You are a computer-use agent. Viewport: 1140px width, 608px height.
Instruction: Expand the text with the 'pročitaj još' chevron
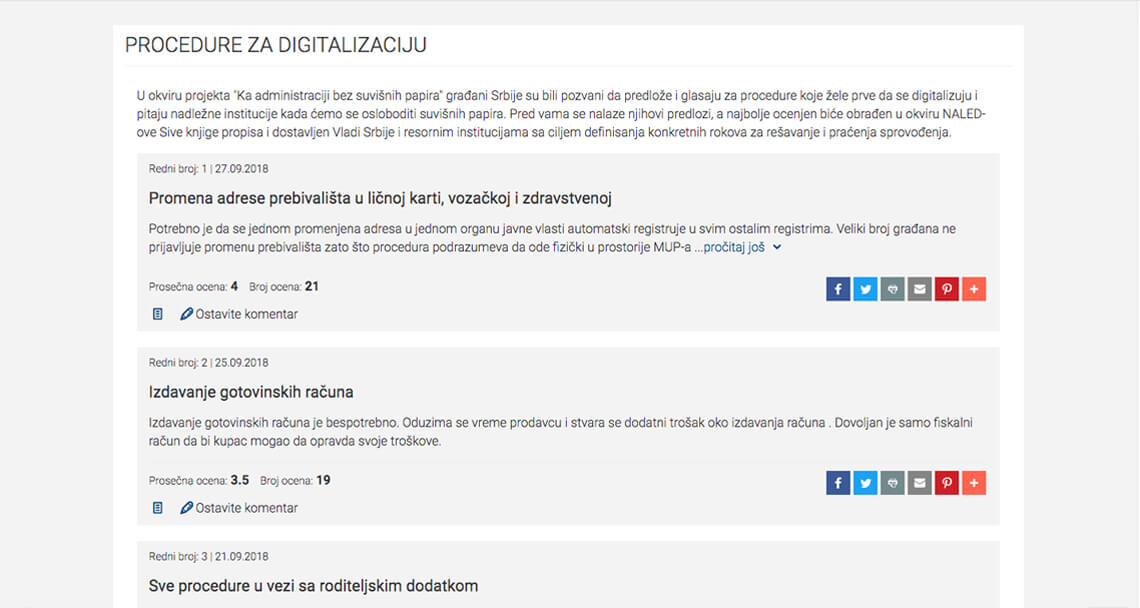point(777,247)
